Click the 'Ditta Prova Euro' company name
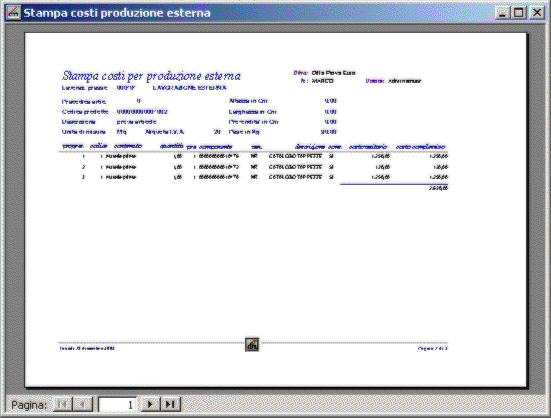551x418 pixels. (333, 73)
